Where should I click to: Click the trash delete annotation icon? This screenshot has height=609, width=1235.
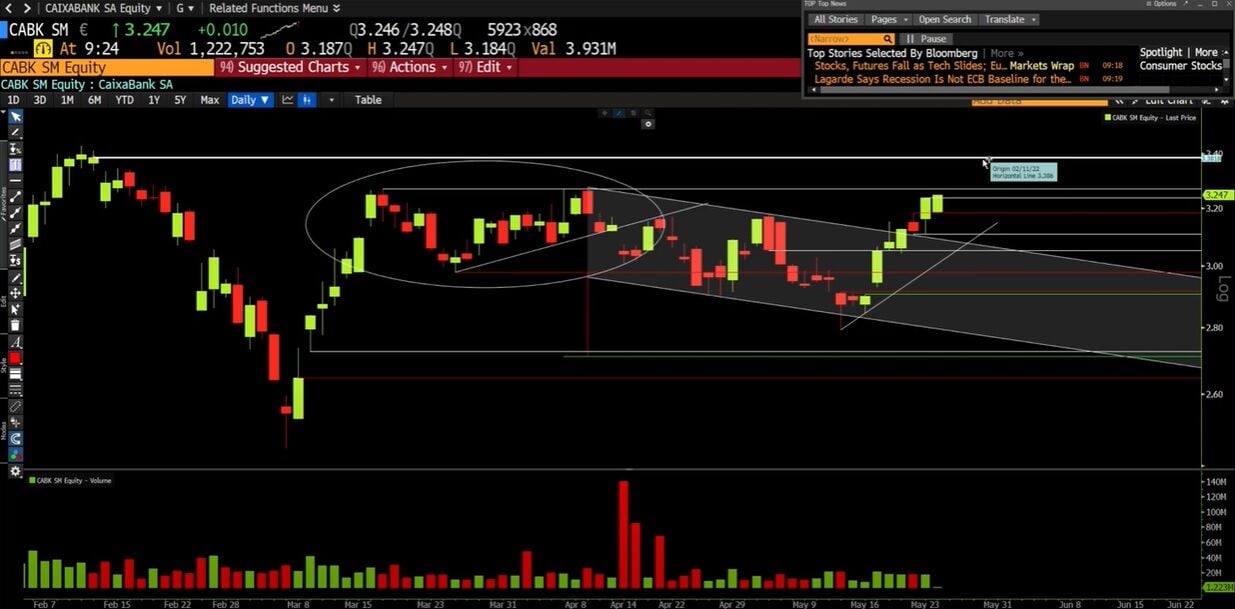[15, 325]
